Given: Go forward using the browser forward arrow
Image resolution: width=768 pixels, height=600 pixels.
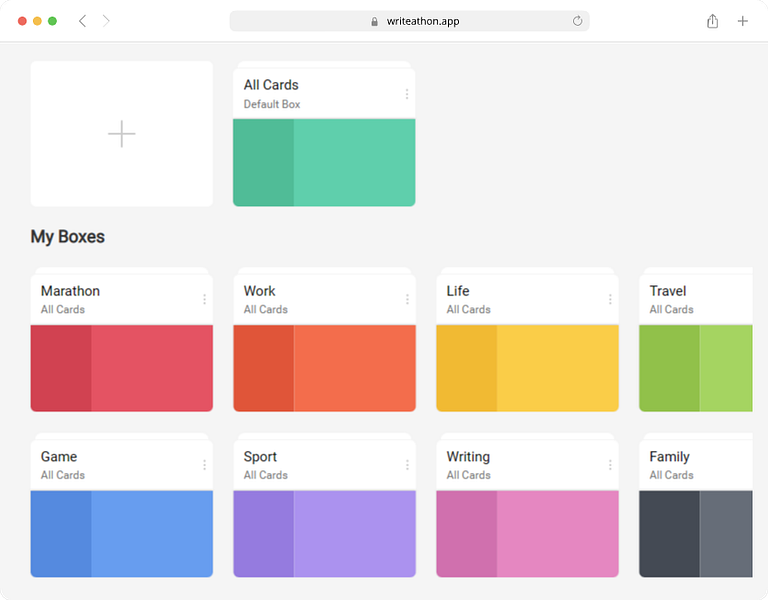Looking at the screenshot, I should [x=106, y=21].
